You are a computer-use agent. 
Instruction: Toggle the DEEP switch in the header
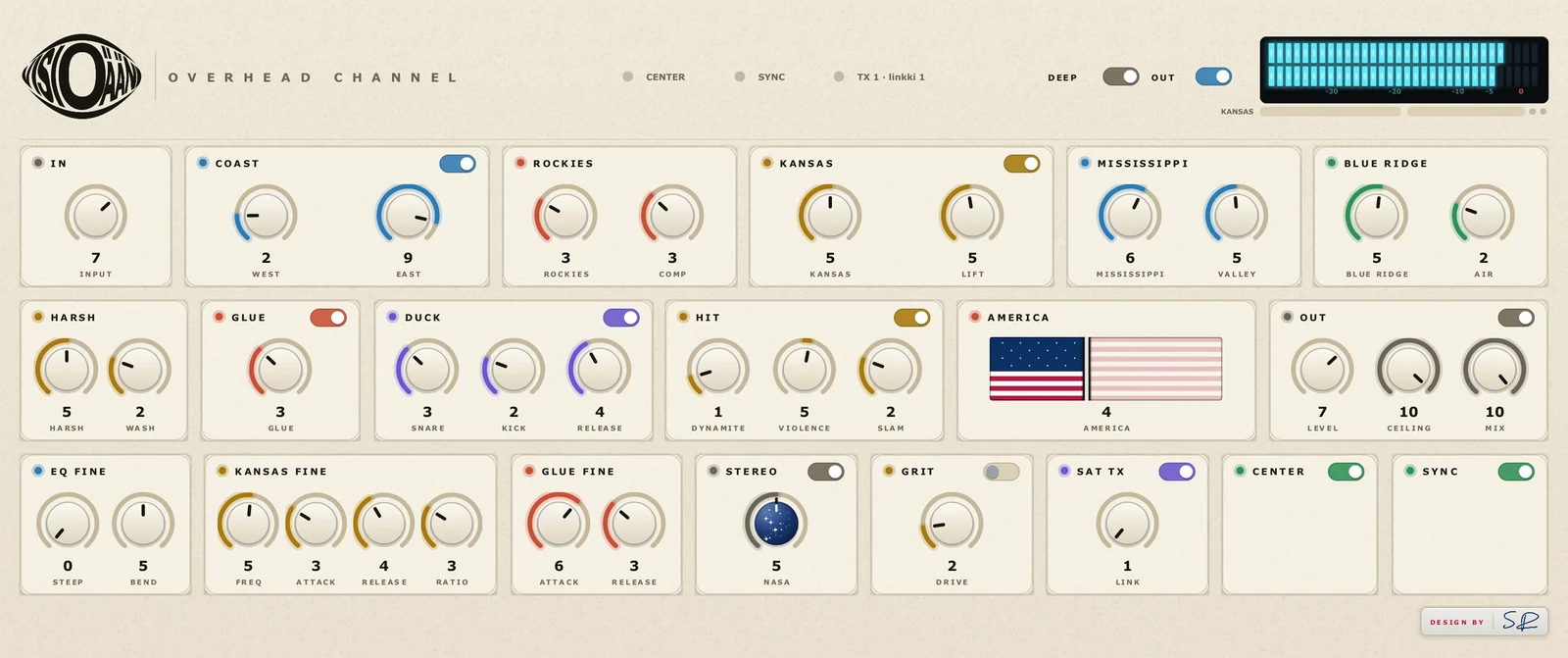[x=1121, y=76]
